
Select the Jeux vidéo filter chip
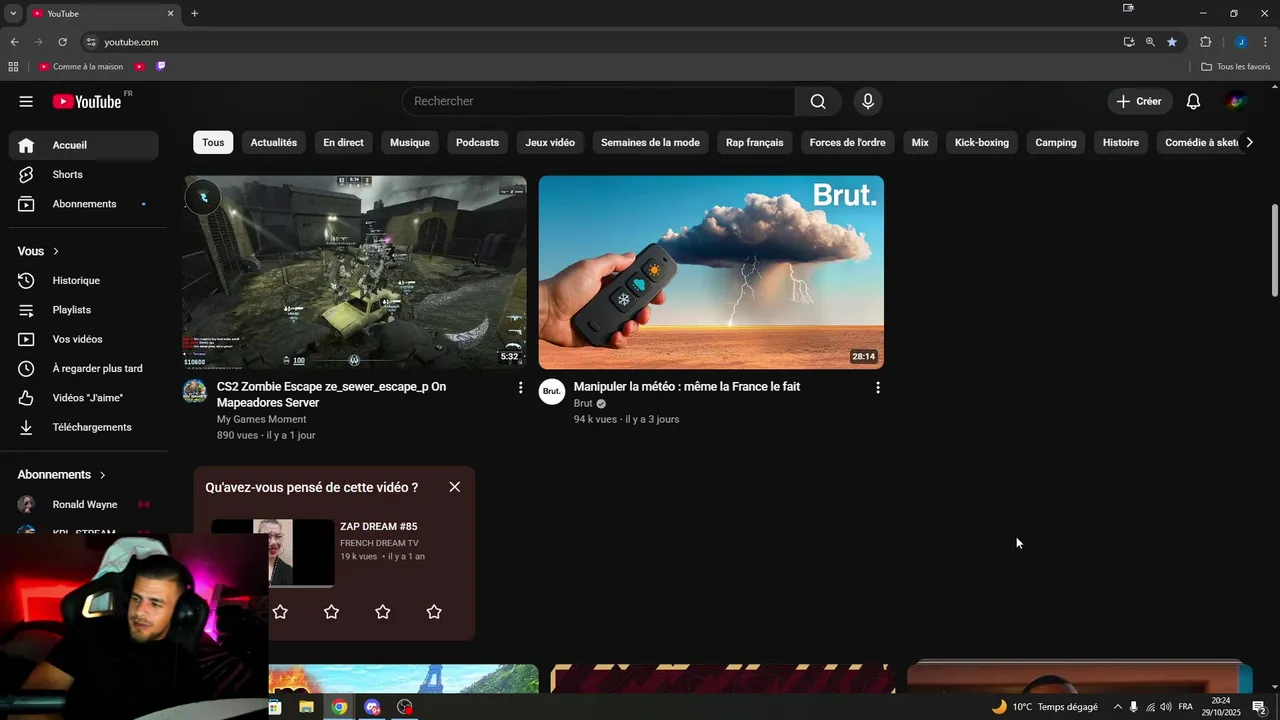550,142
